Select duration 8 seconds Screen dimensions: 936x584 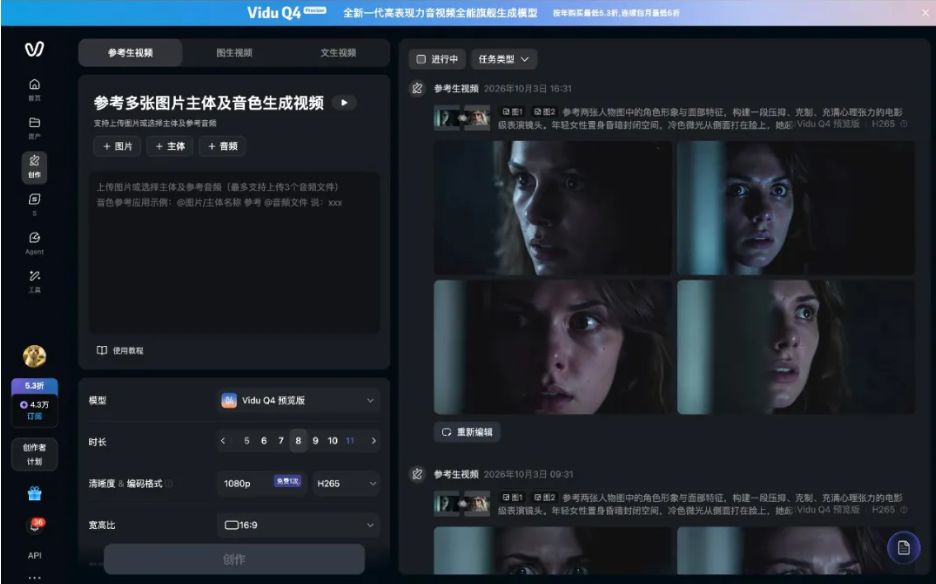[x=298, y=441]
